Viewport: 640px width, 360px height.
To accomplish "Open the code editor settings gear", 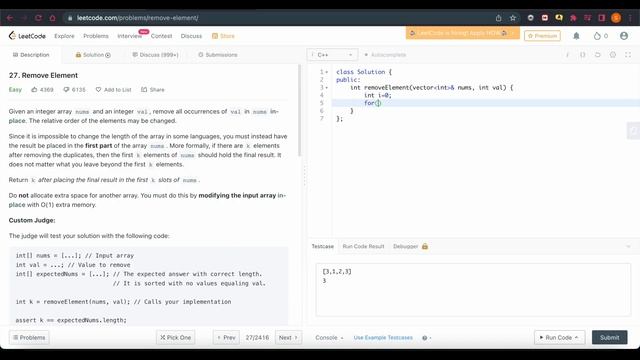I will coord(613,55).
